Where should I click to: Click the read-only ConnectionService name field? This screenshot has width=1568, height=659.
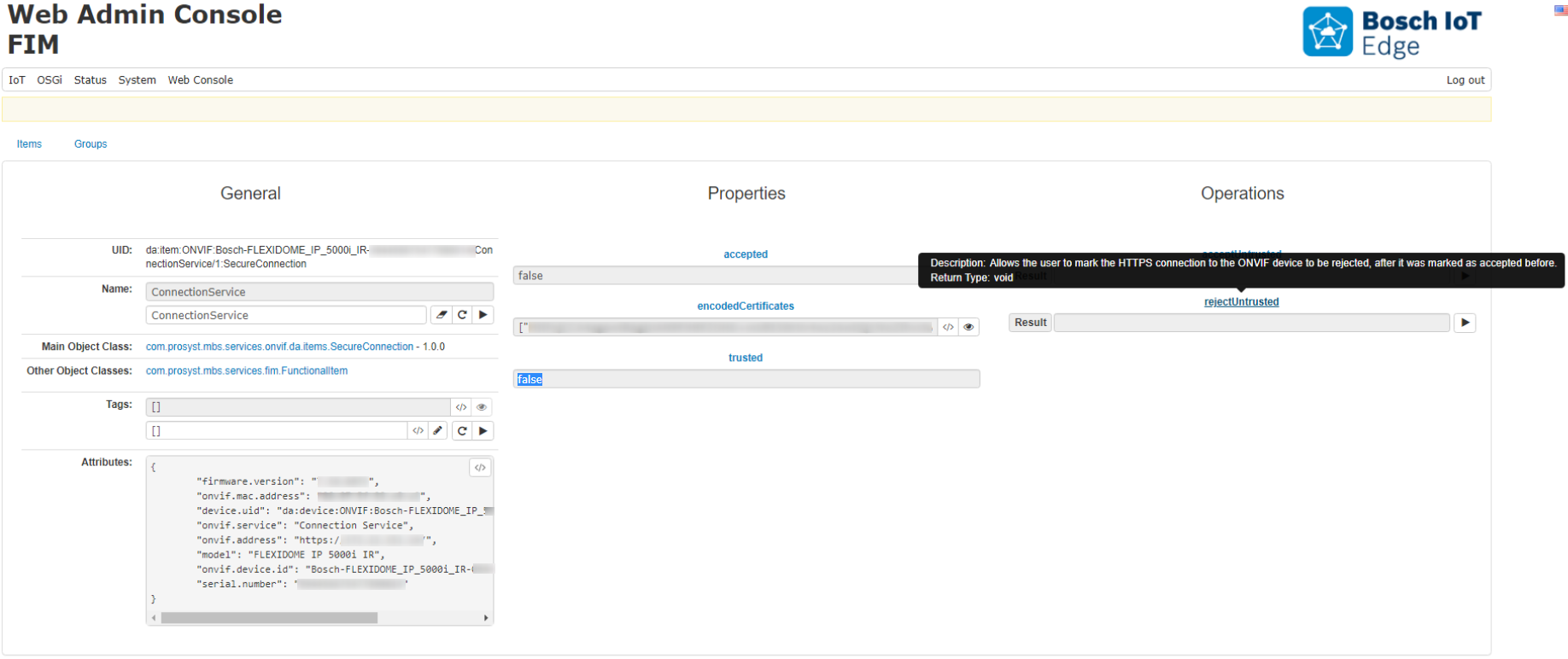[x=319, y=292]
